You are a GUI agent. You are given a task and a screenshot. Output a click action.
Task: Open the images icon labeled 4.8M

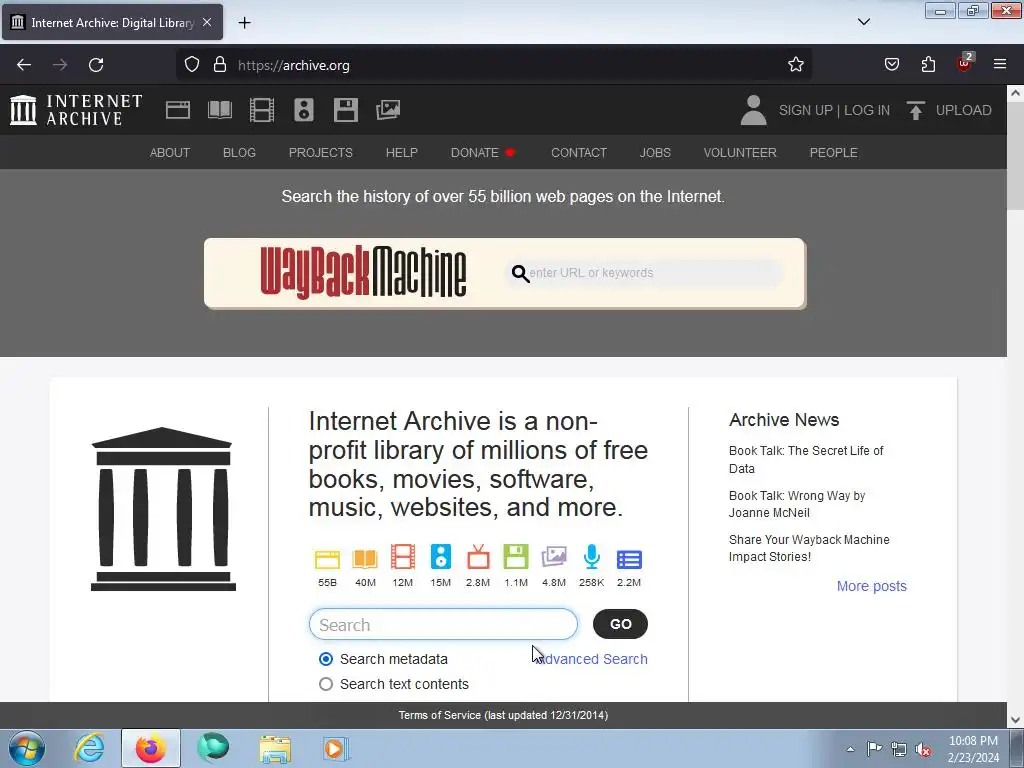pyautogui.click(x=554, y=558)
